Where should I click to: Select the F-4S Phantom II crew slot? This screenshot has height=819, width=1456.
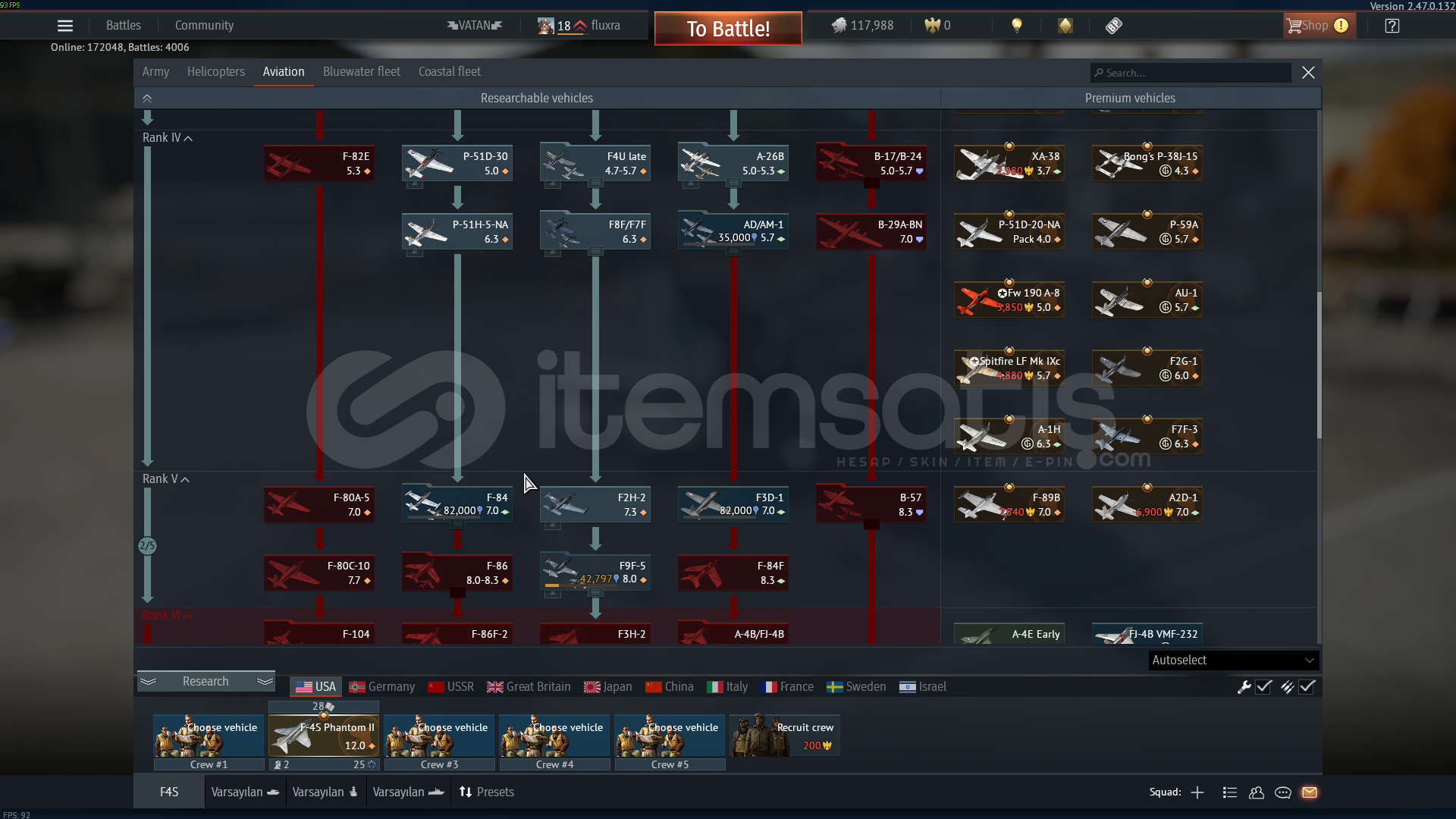click(324, 736)
